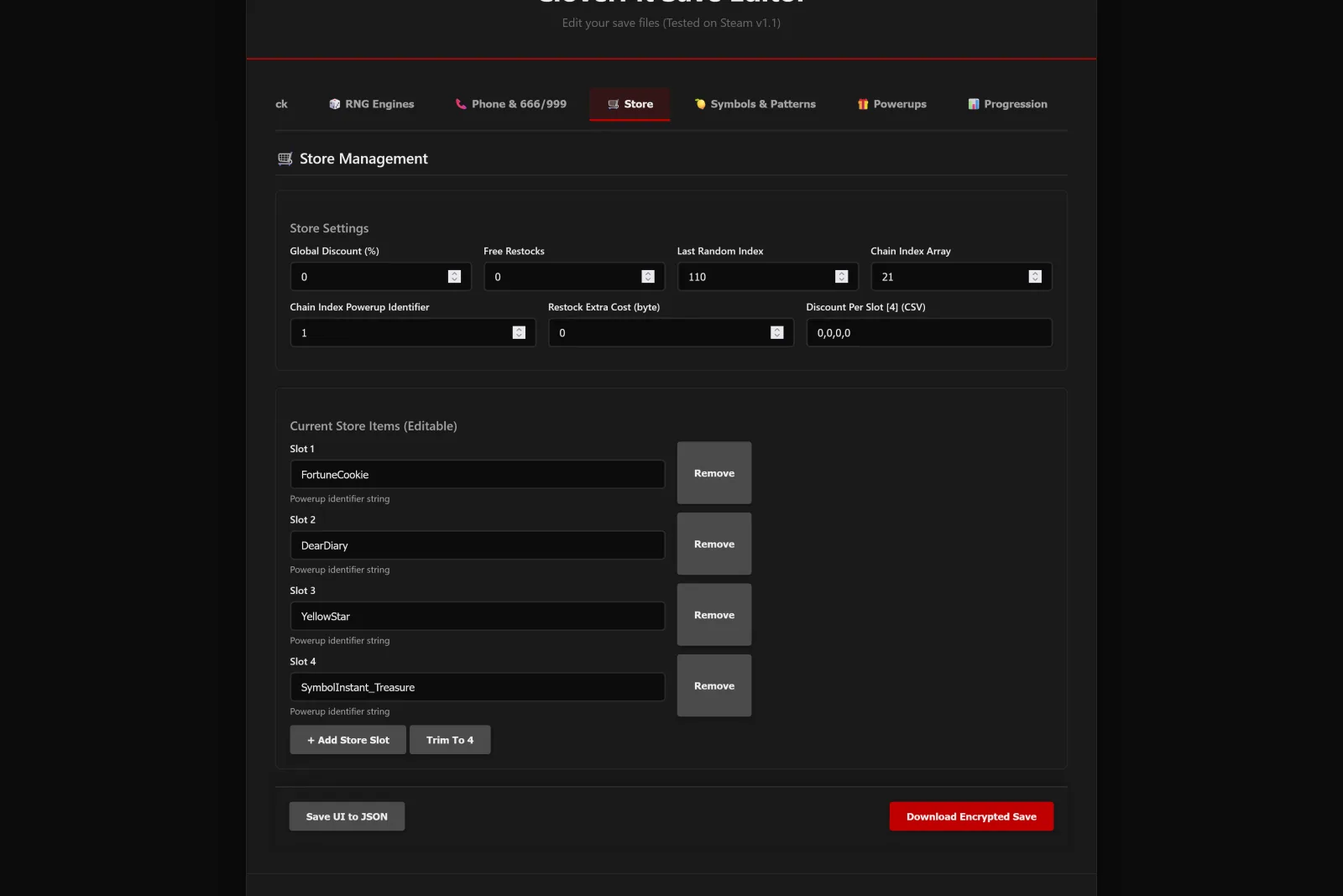1343x896 pixels.
Task: Adjust Restock Extra Cost stepper arrows
Action: pos(776,333)
